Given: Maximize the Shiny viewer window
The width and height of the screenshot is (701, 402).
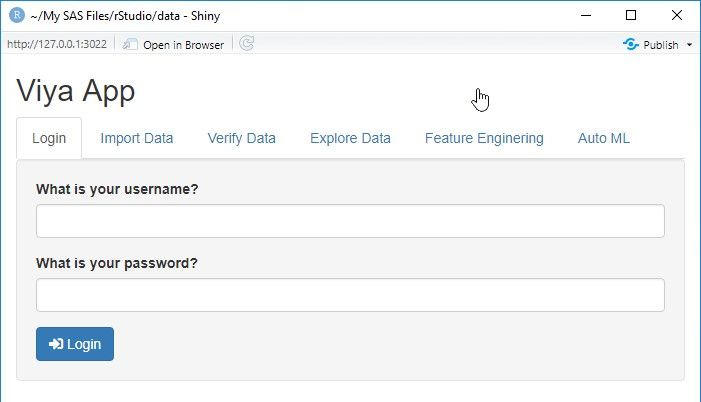Looking at the screenshot, I should (631, 15).
